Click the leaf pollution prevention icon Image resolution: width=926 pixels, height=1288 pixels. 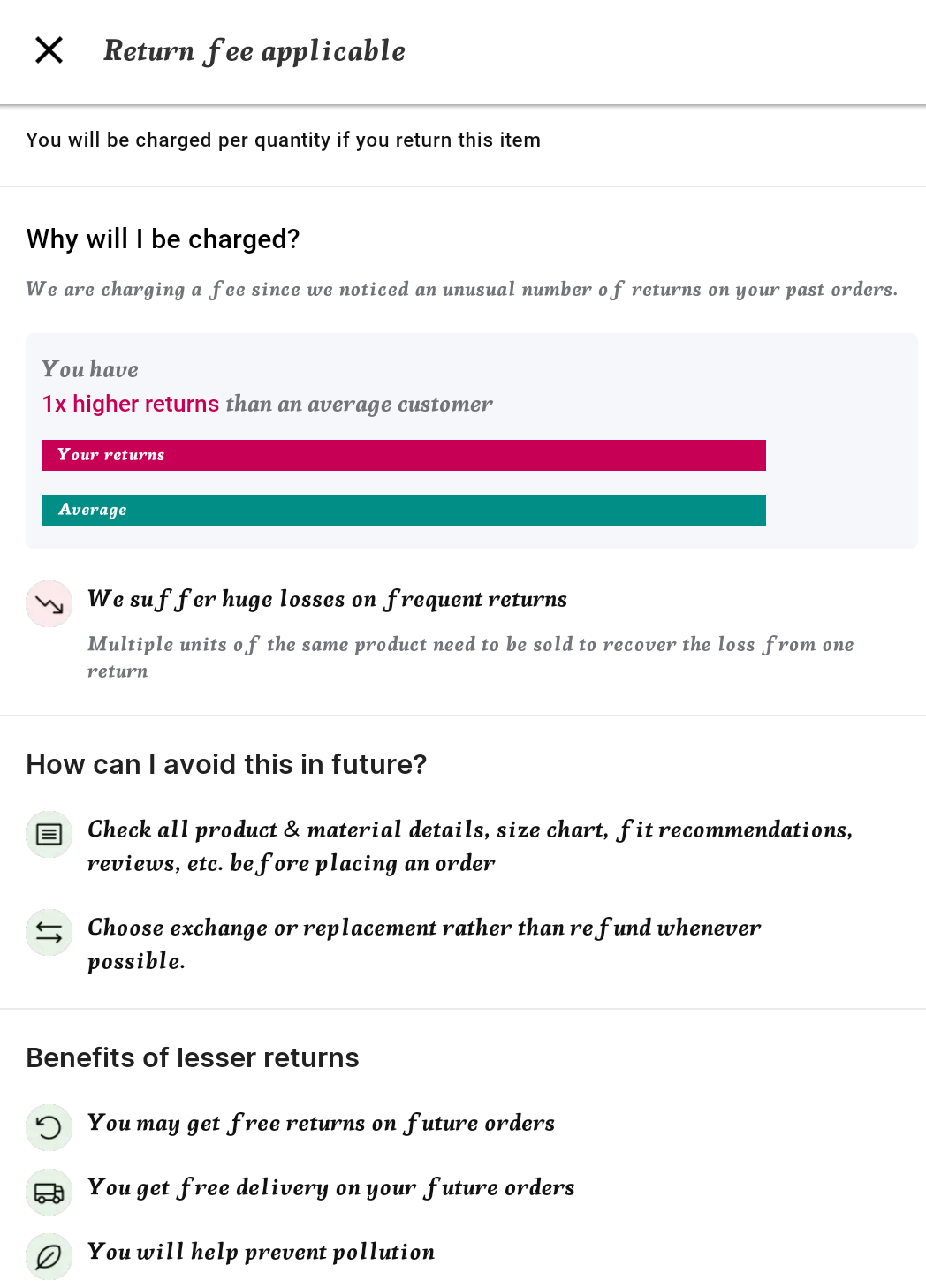pyautogui.click(x=49, y=1256)
